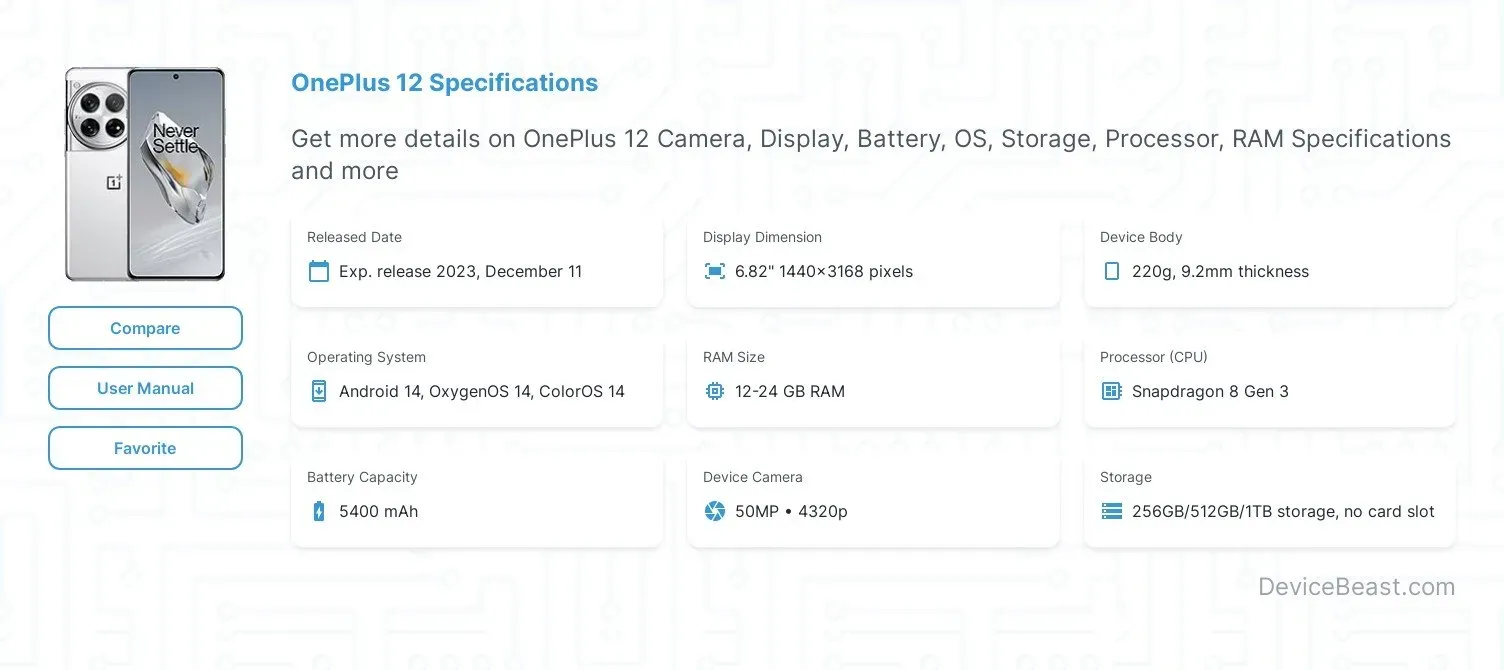The height and width of the screenshot is (670, 1504).
Task: Select the Released Date spec card
Action: (477, 258)
